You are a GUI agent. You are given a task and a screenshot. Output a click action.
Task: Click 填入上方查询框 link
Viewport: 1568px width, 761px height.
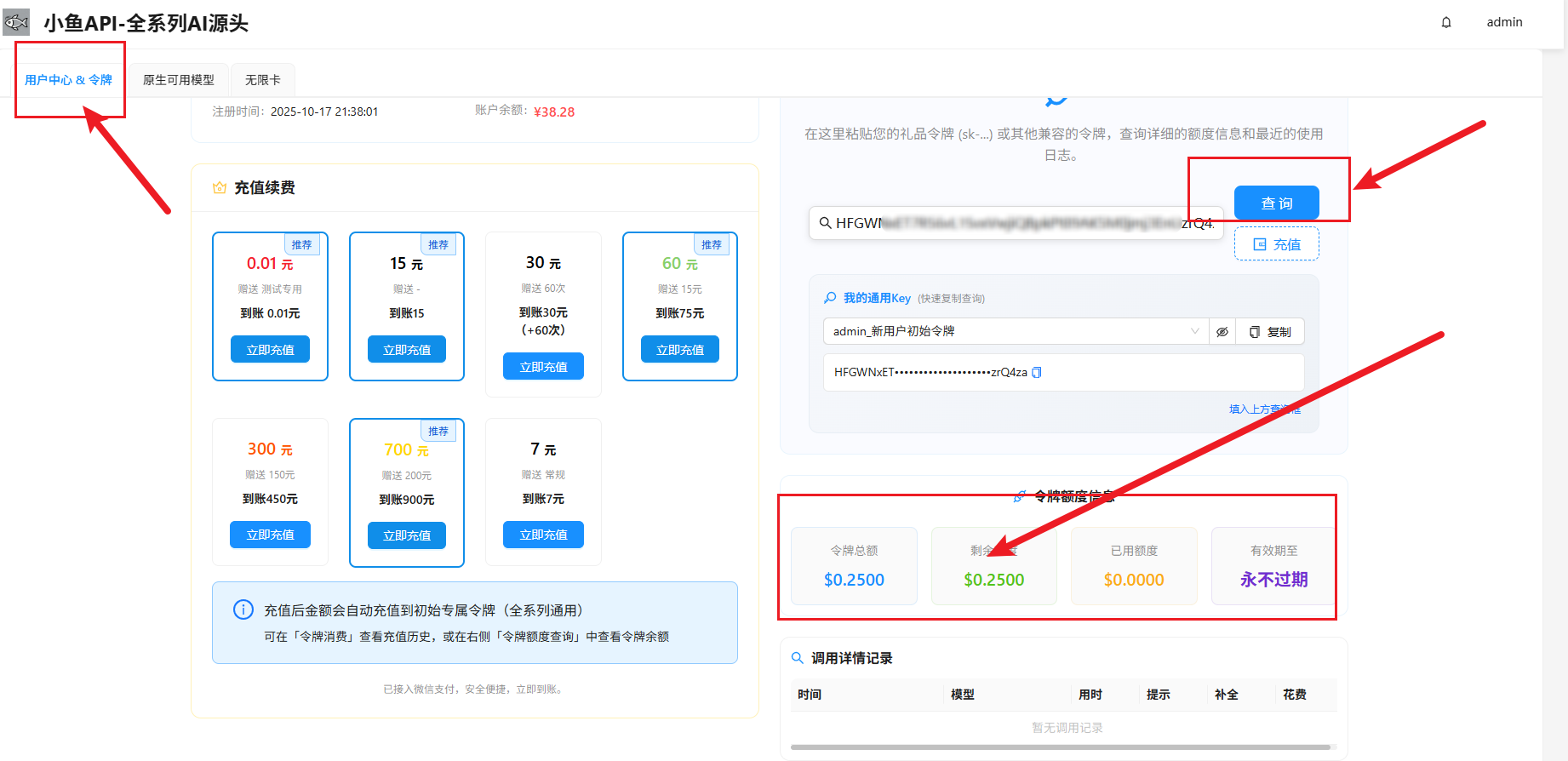(x=1265, y=409)
